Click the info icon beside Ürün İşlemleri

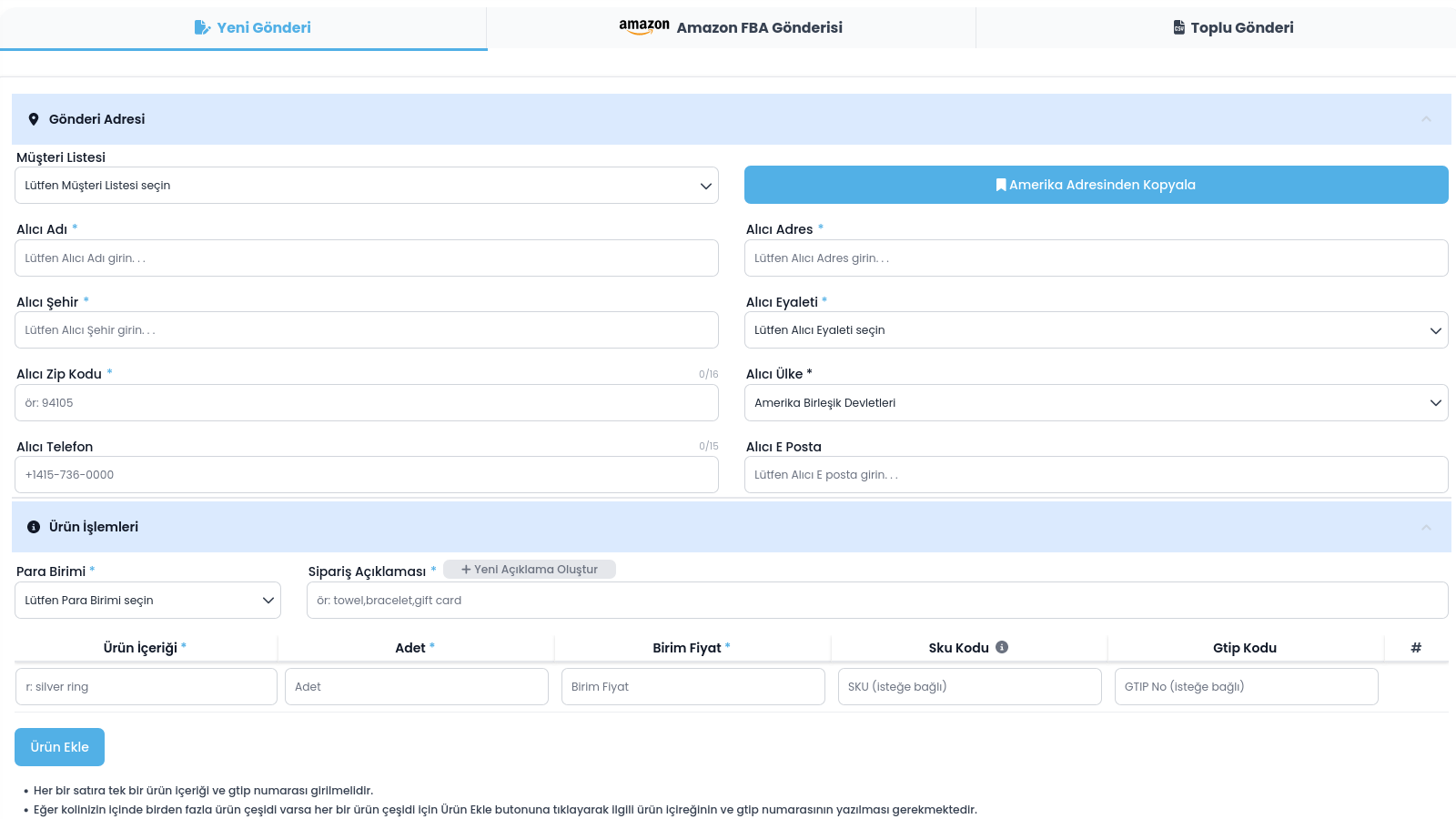click(x=34, y=527)
